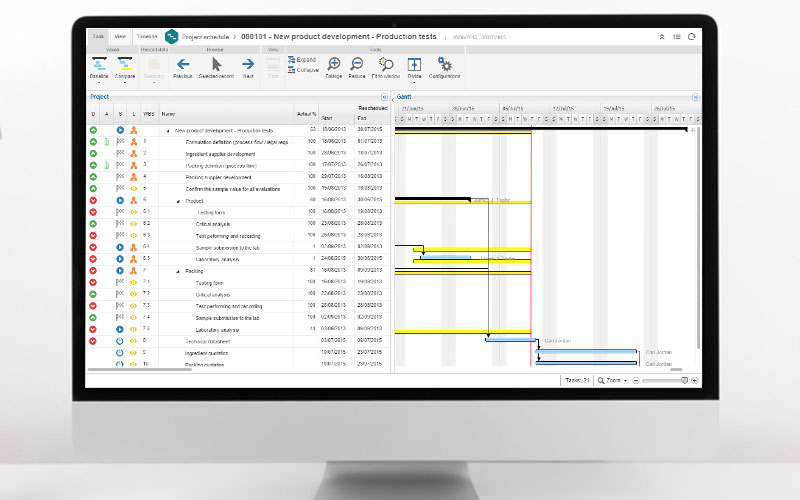
Task: Click the Compare tool icon
Action: point(126,64)
